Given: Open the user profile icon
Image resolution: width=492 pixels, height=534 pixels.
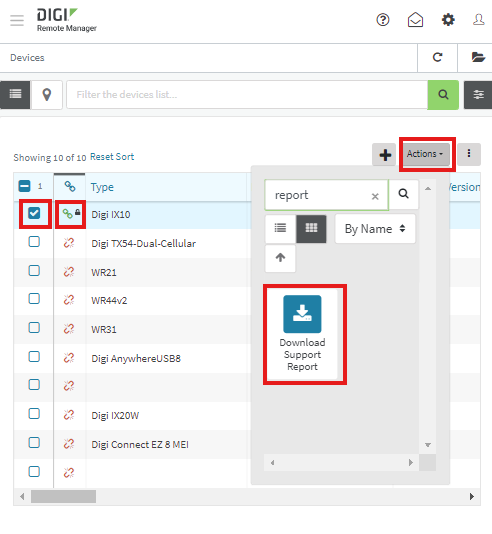Looking at the screenshot, I should coord(478,19).
